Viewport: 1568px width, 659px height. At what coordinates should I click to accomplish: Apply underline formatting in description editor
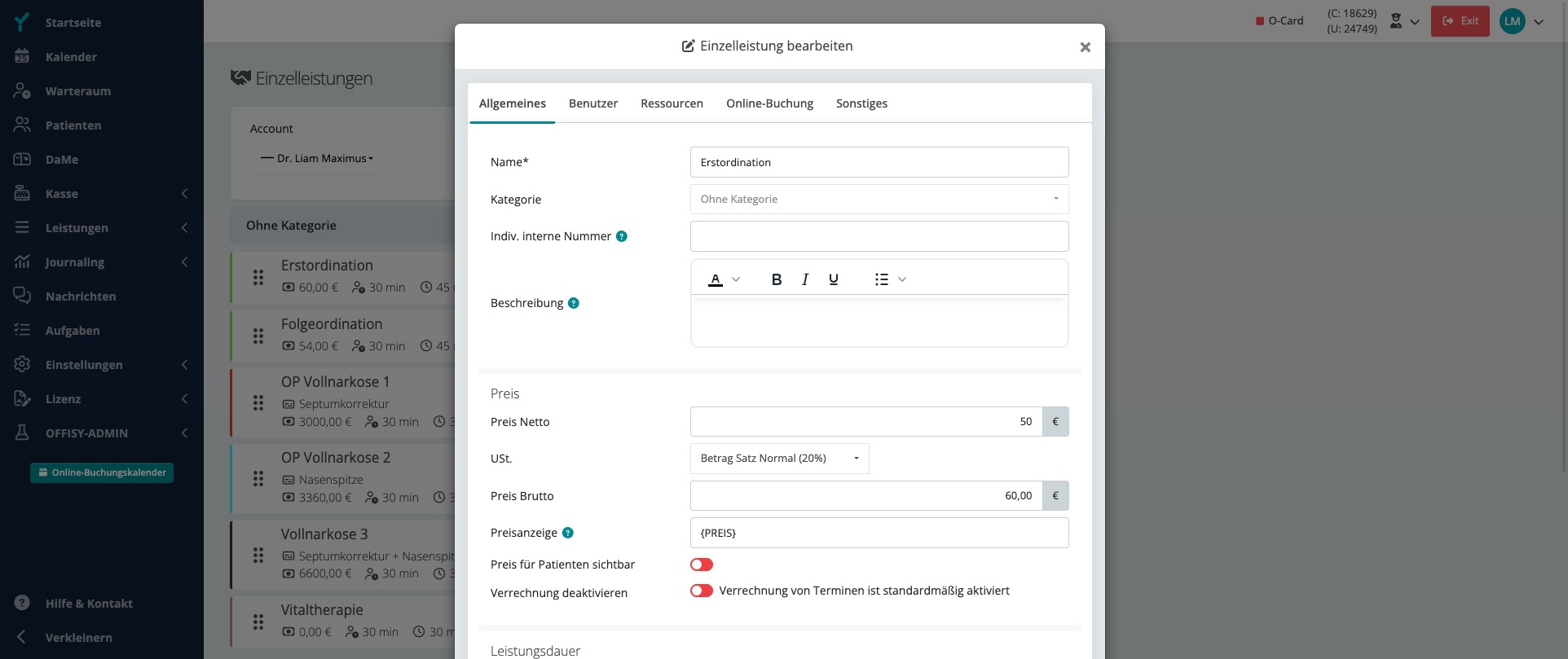pyautogui.click(x=833, y=279)
